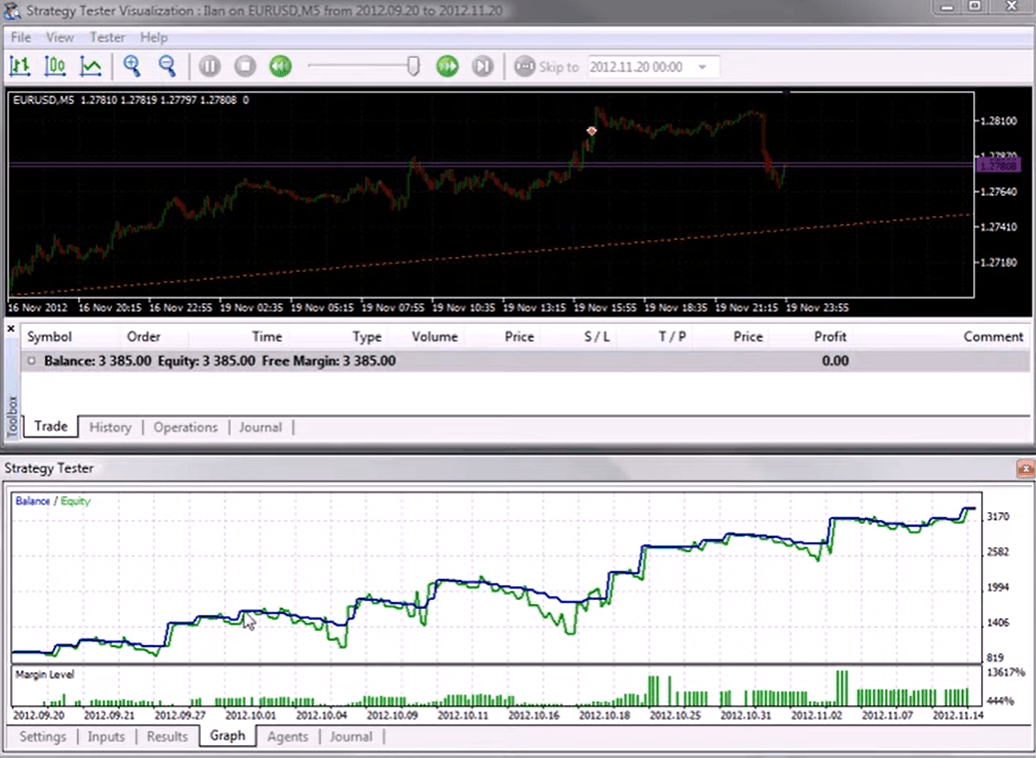1036x758 pixels.
Task: Click the EURUSD,M5 chart title text
Action: (44, 100)
